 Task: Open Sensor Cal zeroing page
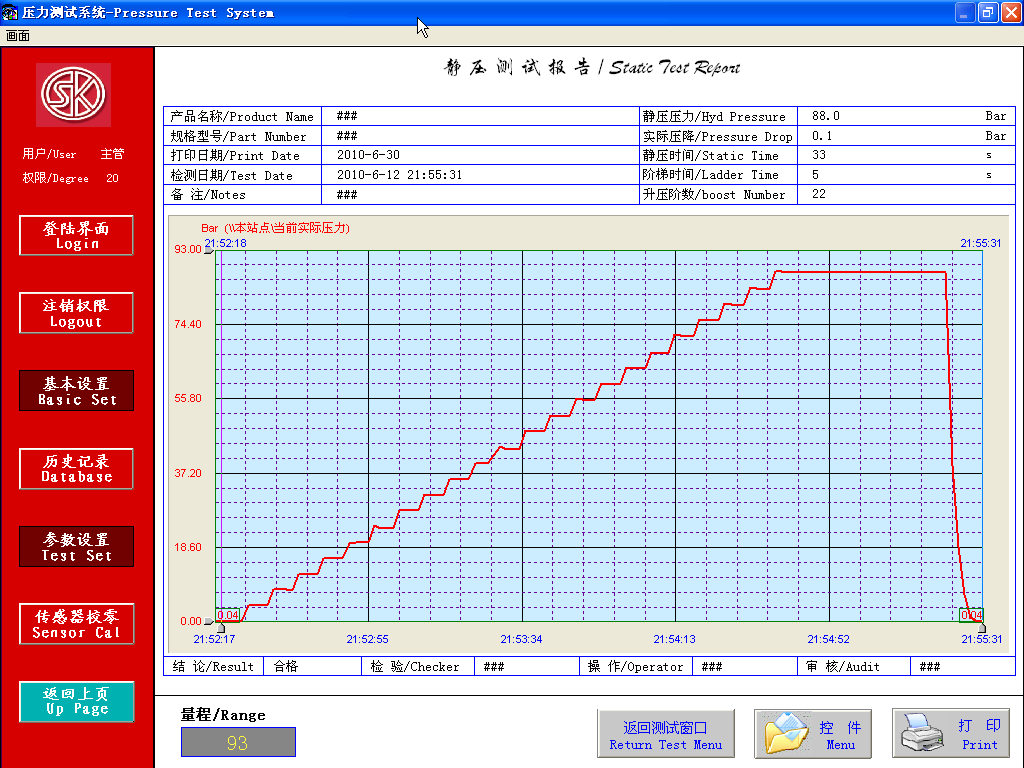(76, 624)
